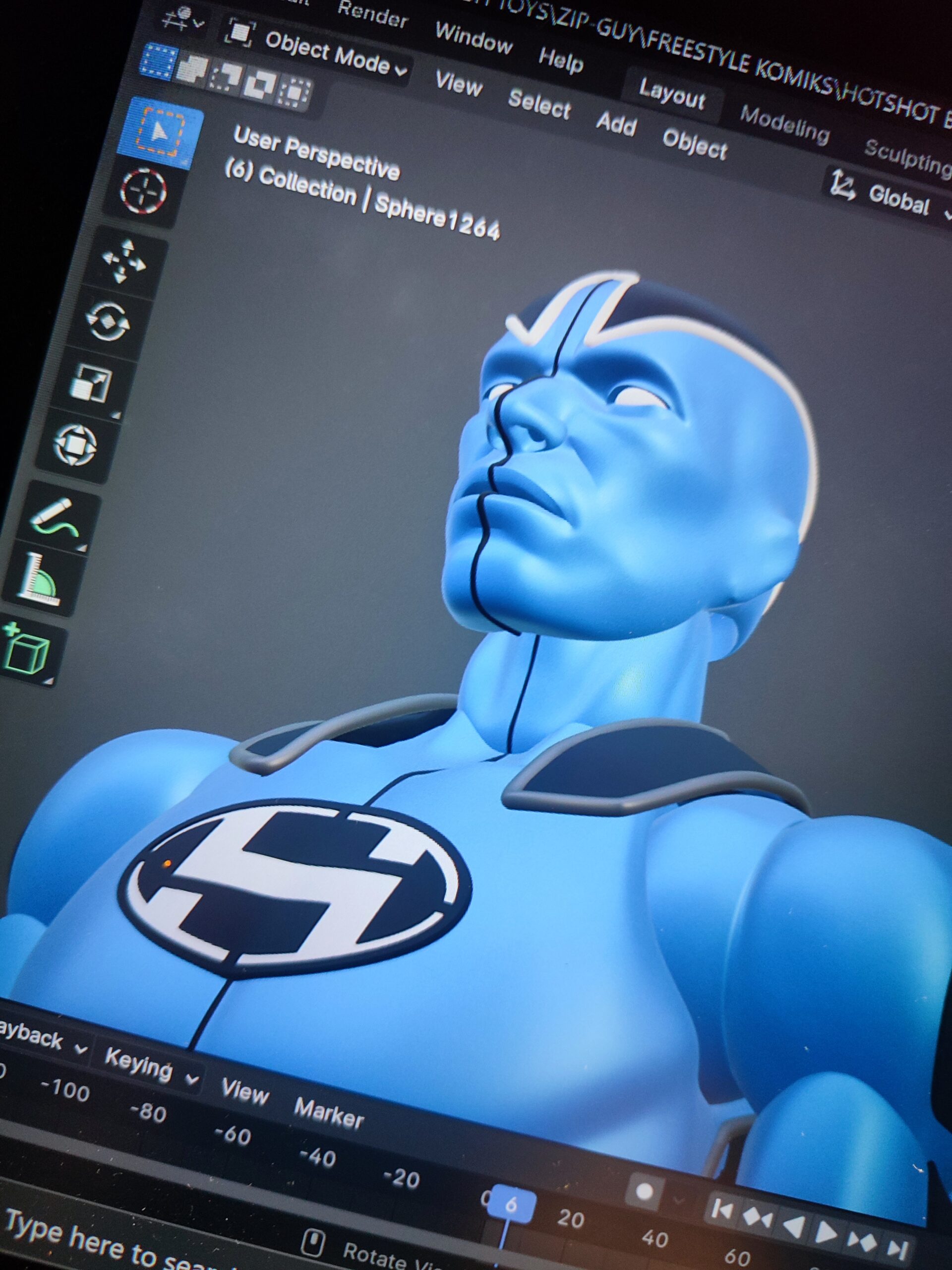Switch to the Layout workspace tab
The width and height of the screenshot is (952, 1270).
(672, 94)
